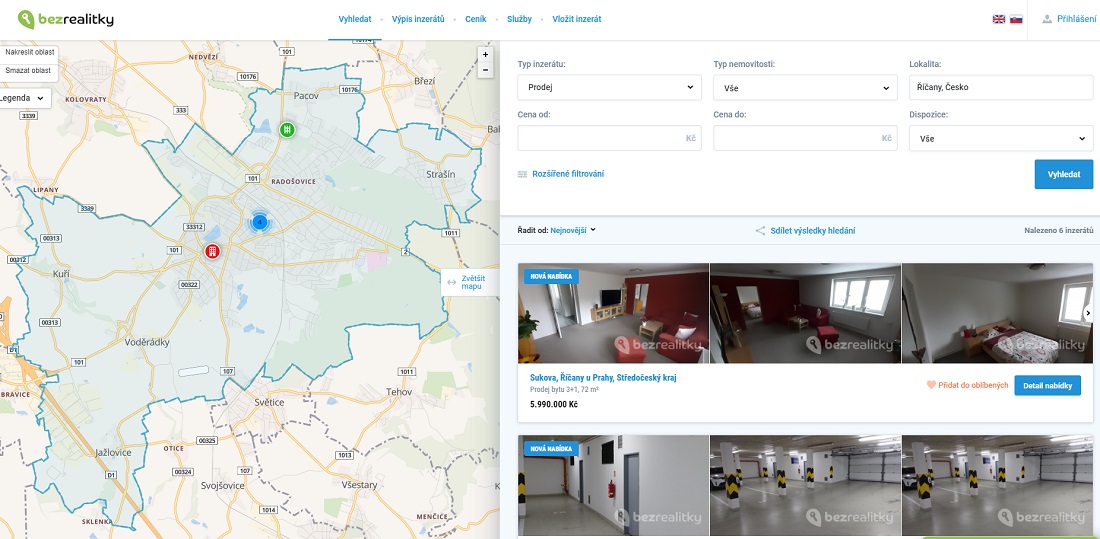Add Sukova listing to favorites
The width and height of the screenshot is (1100, 539).
point(966,385)
